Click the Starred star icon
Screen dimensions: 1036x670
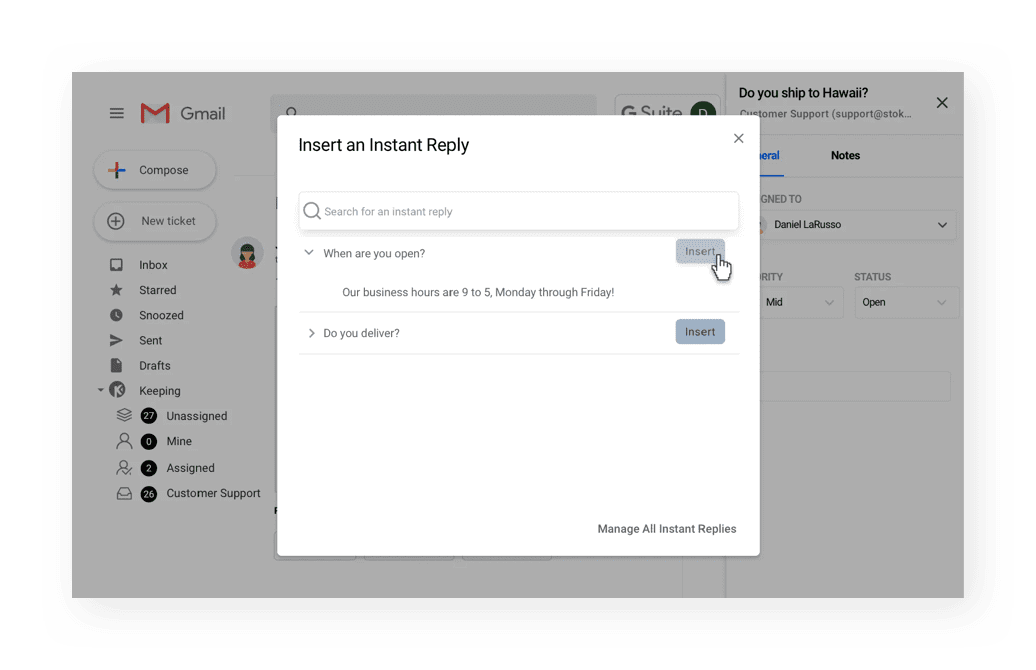116,290
